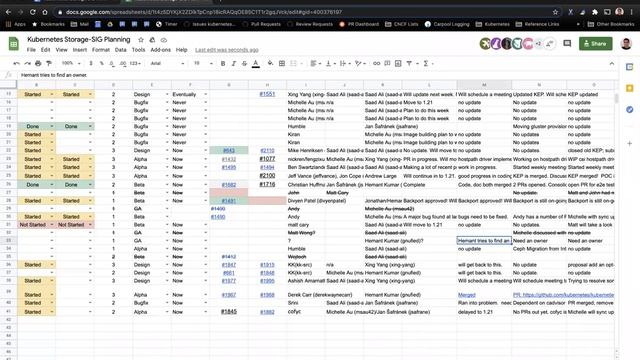Click the move to folder icon
The image size is (640, 360).
click(x=152, y=40)
